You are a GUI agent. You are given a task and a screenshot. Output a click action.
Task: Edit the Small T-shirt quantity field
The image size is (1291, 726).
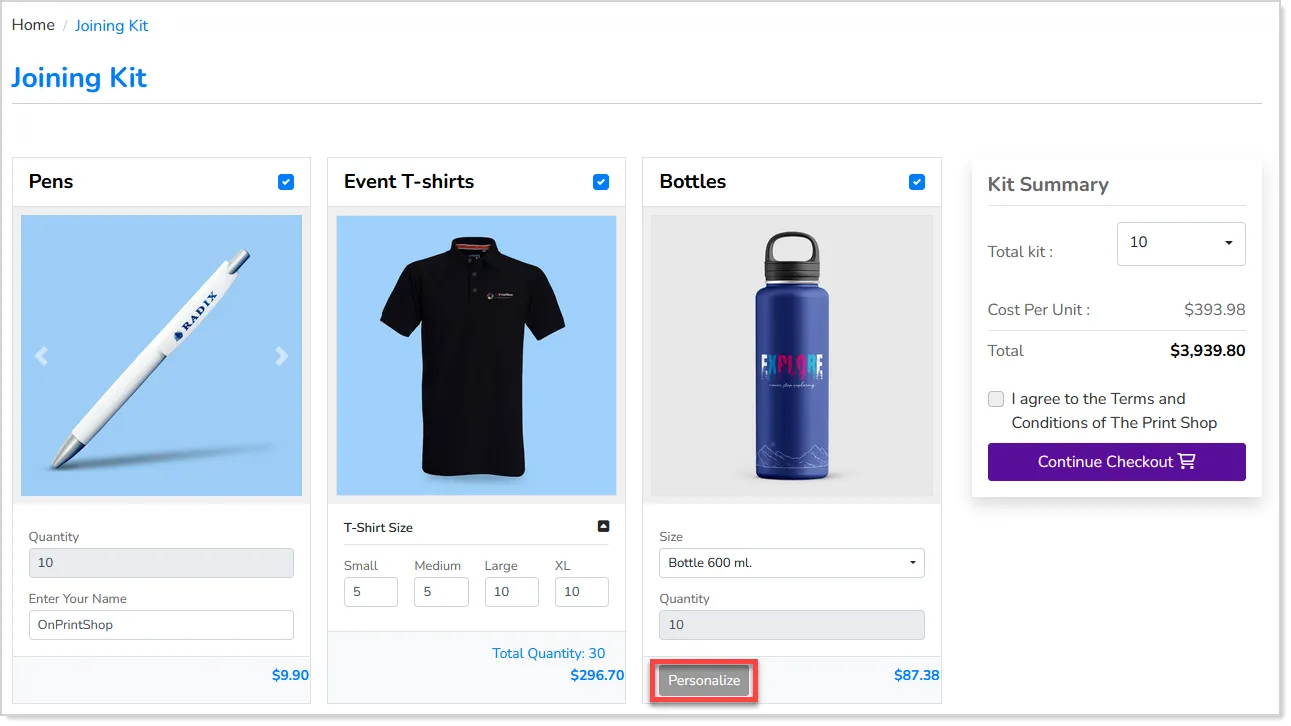tap(371, 592)
